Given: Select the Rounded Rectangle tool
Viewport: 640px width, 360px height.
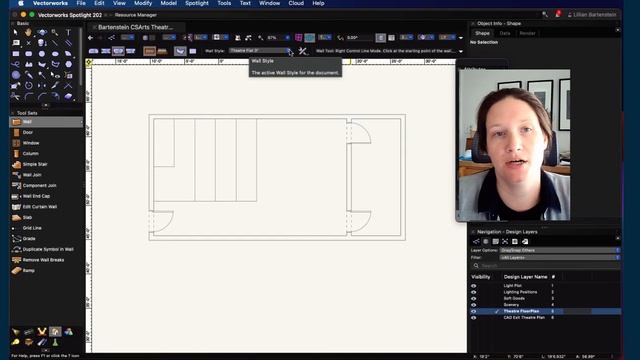Looking at the screenshot, I should (x=28, y=53).
